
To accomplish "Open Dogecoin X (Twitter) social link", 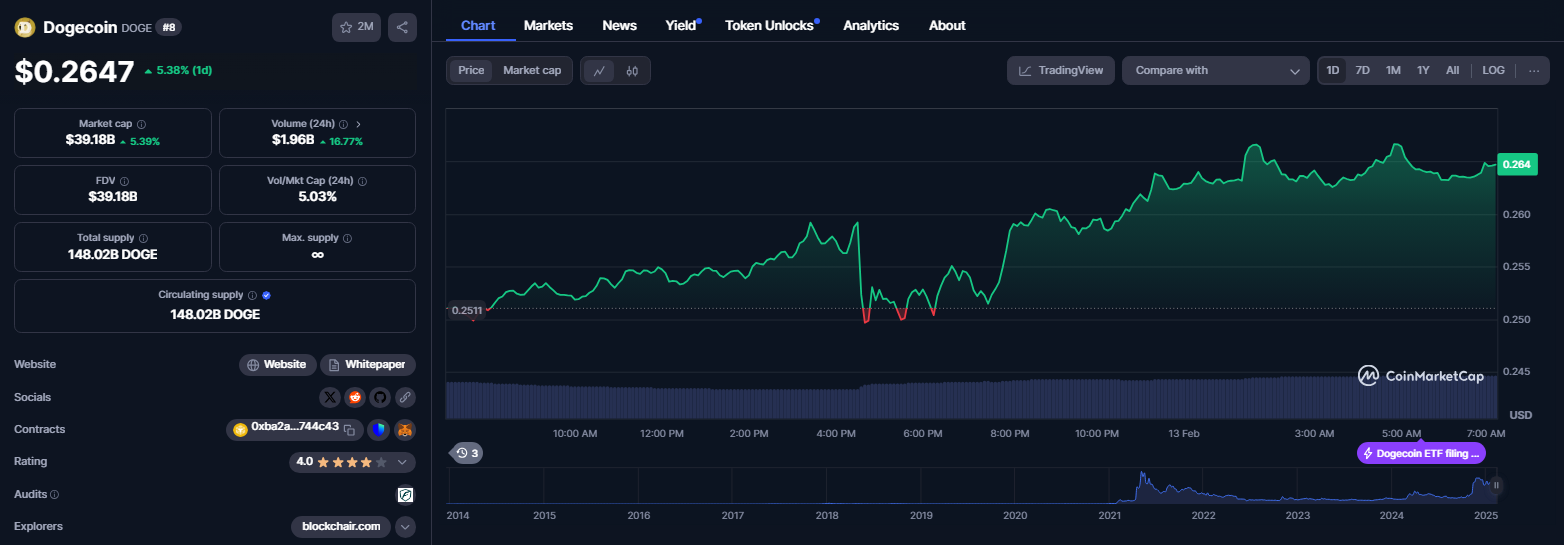I will click(x=330, y=397).
